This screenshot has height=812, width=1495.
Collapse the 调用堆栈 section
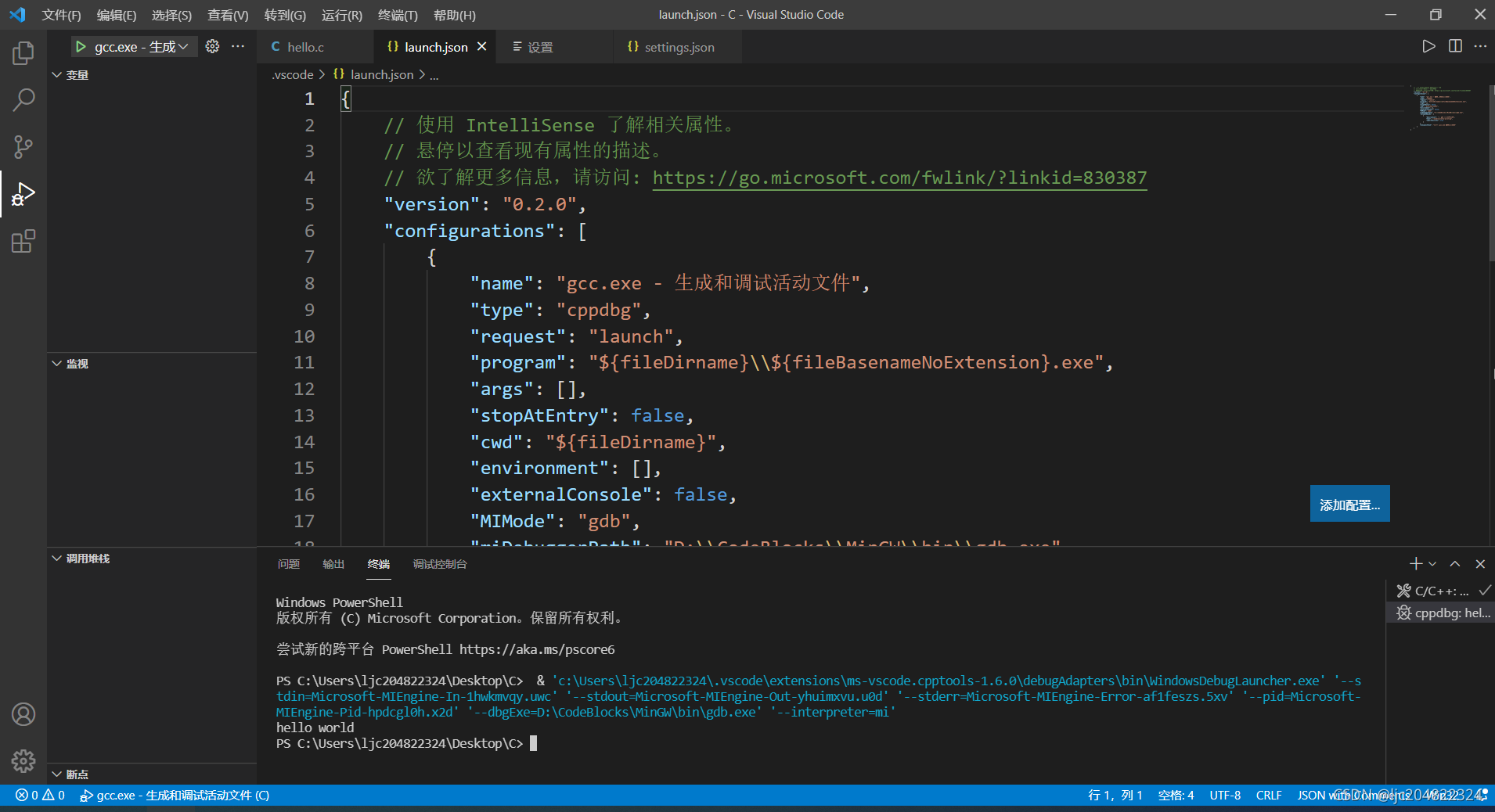(151, 559)
